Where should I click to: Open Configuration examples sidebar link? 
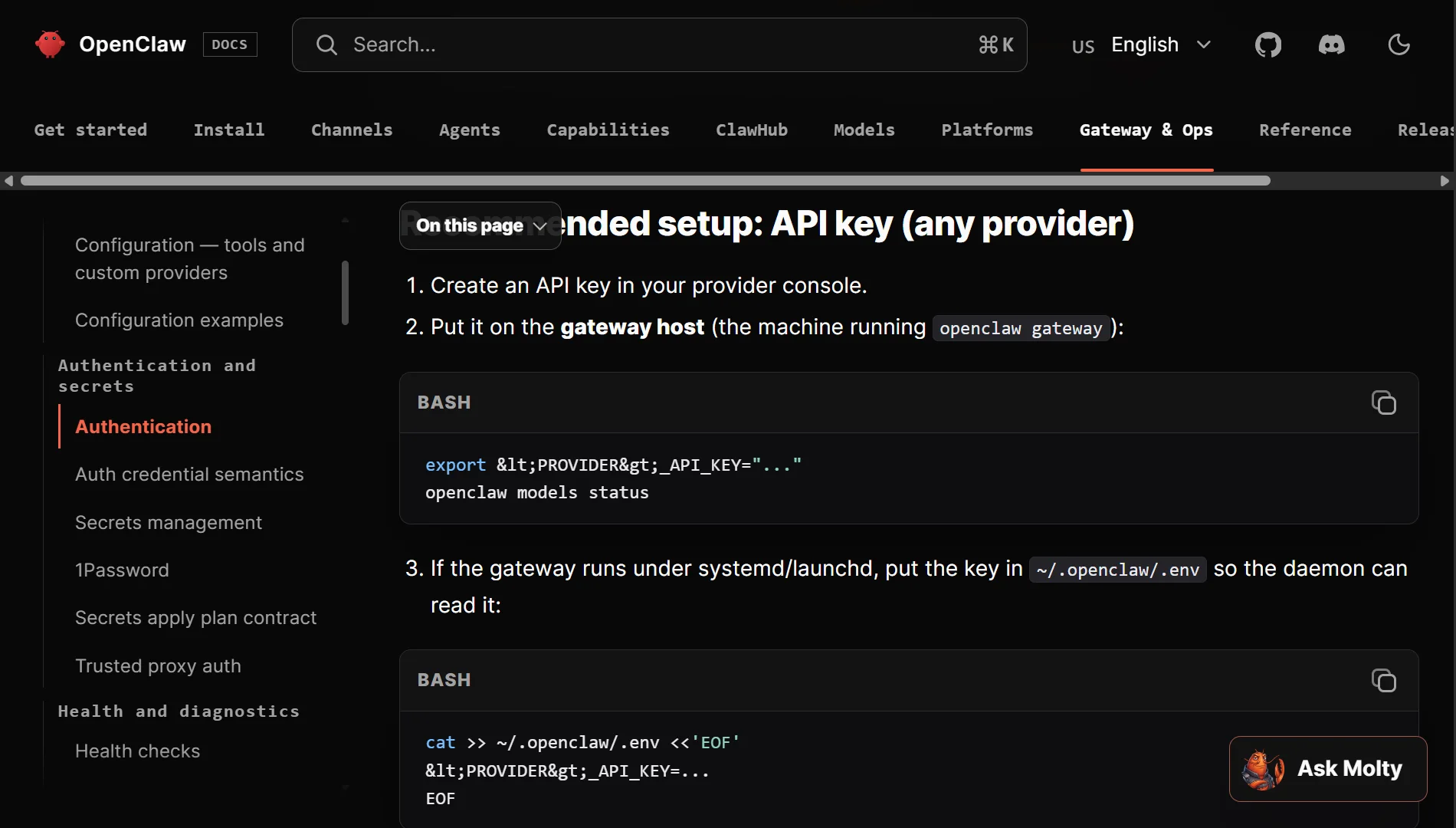(x=179, y=320)
